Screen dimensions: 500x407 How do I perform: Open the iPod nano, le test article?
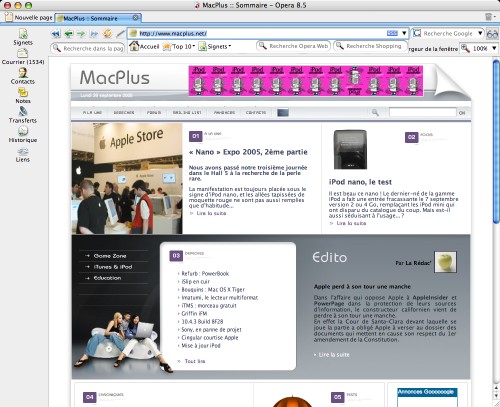(360, 182)
